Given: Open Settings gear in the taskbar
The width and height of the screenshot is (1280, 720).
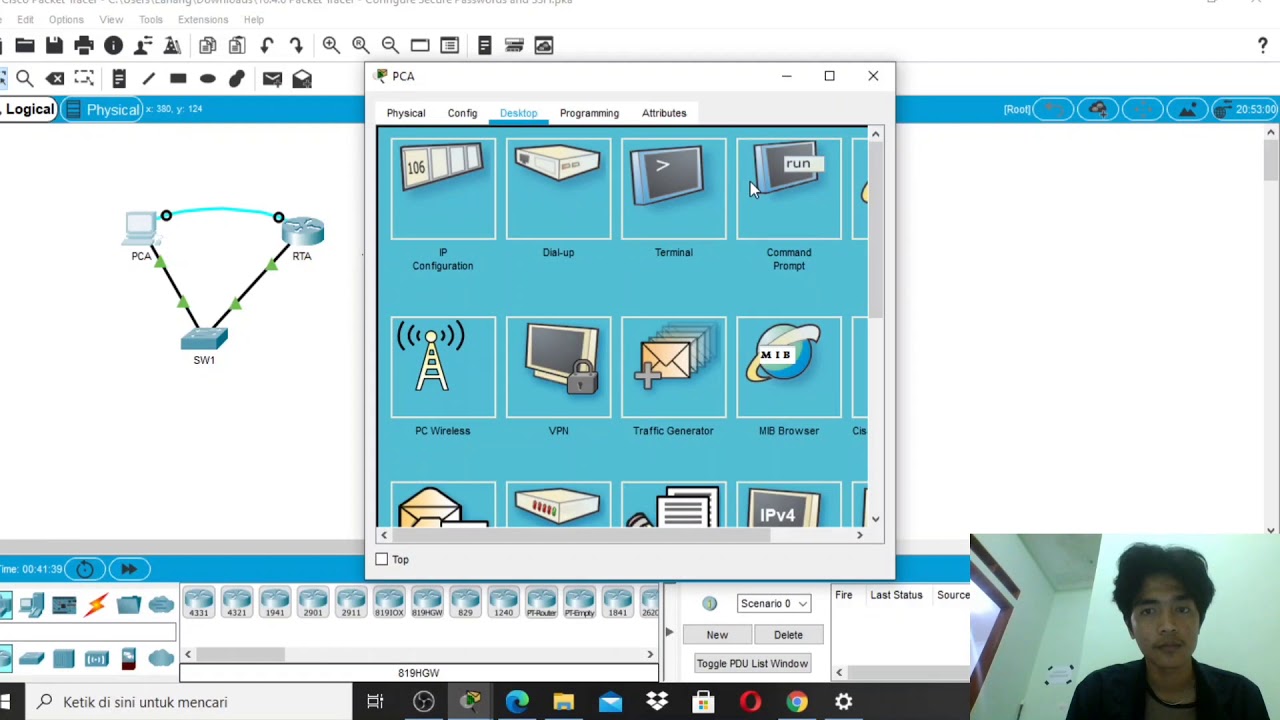Looking at the screenshot, I should (843, 702).
